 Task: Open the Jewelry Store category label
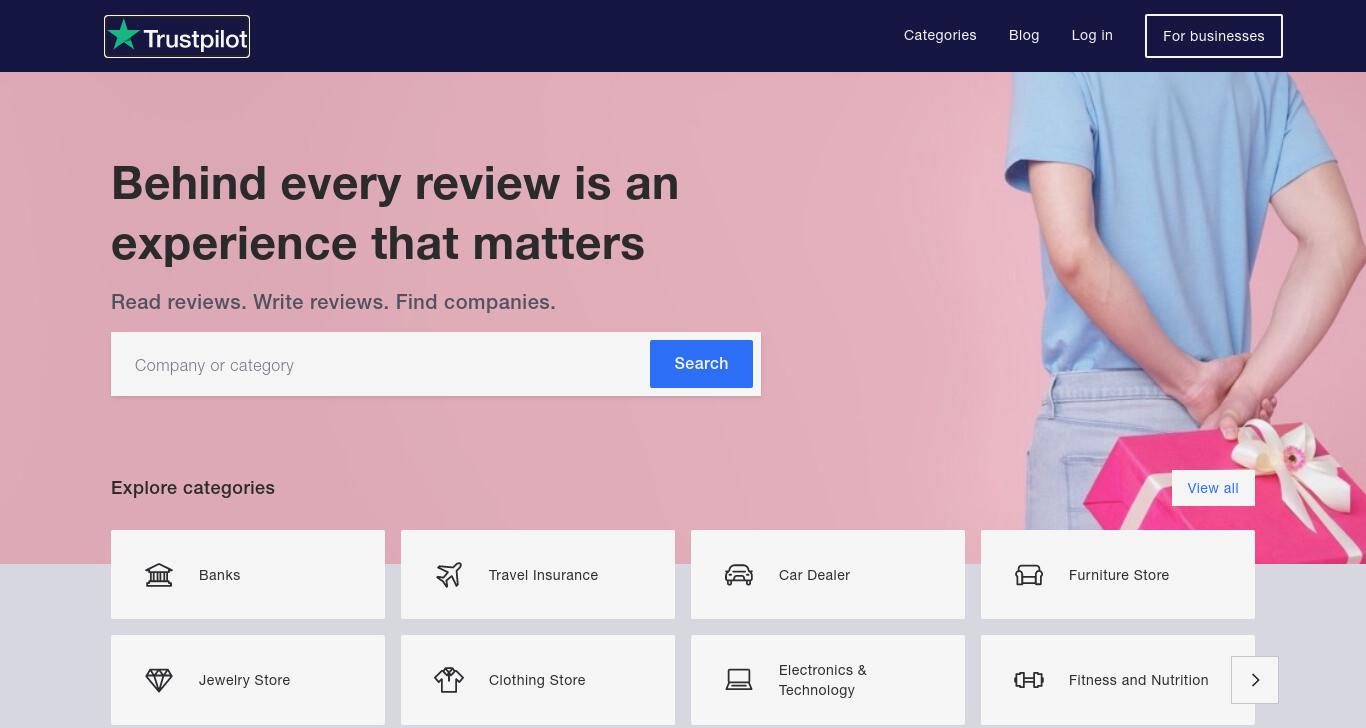pos(245,680)
